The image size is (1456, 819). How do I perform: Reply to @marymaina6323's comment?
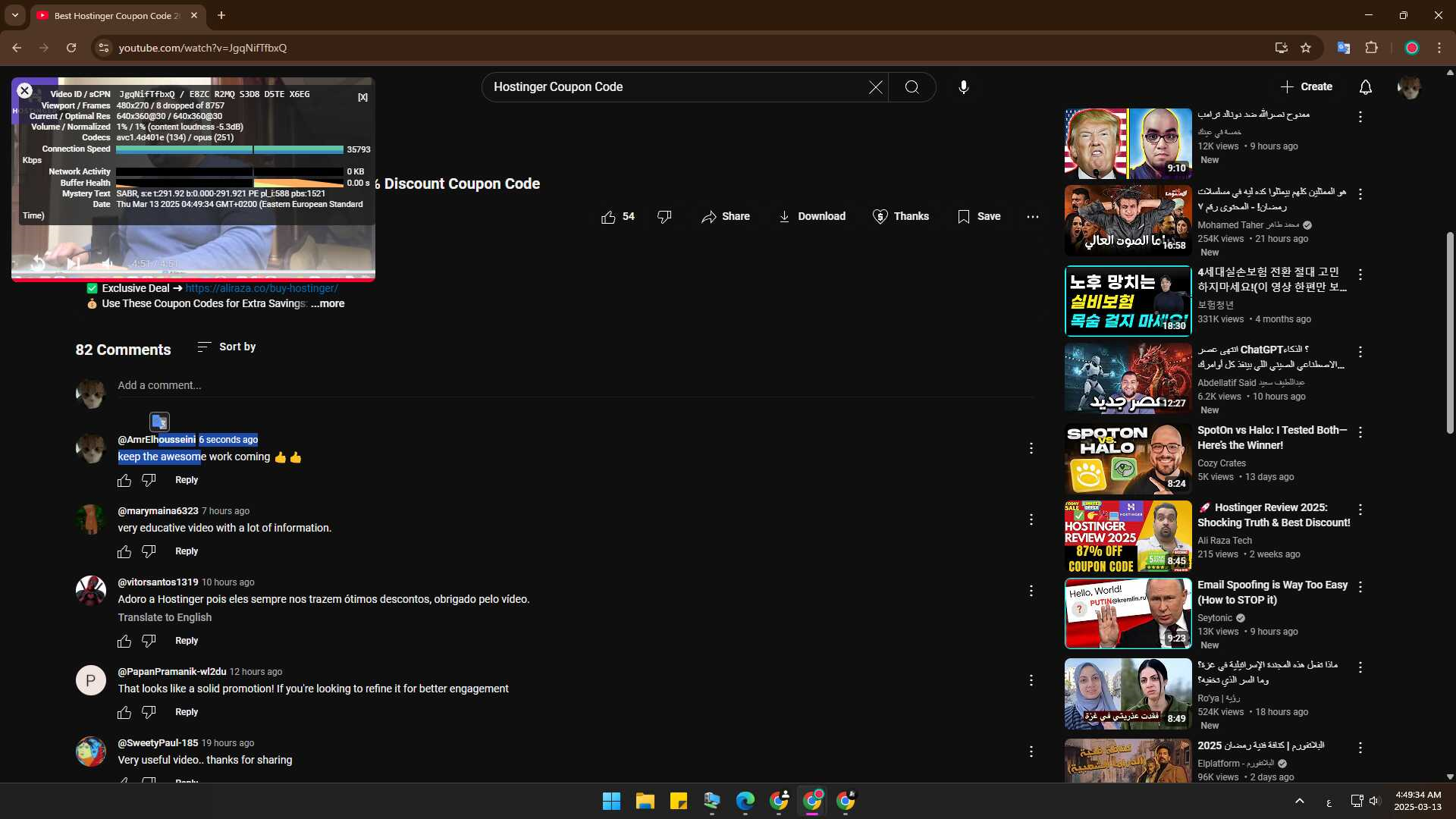coord(187,551)
